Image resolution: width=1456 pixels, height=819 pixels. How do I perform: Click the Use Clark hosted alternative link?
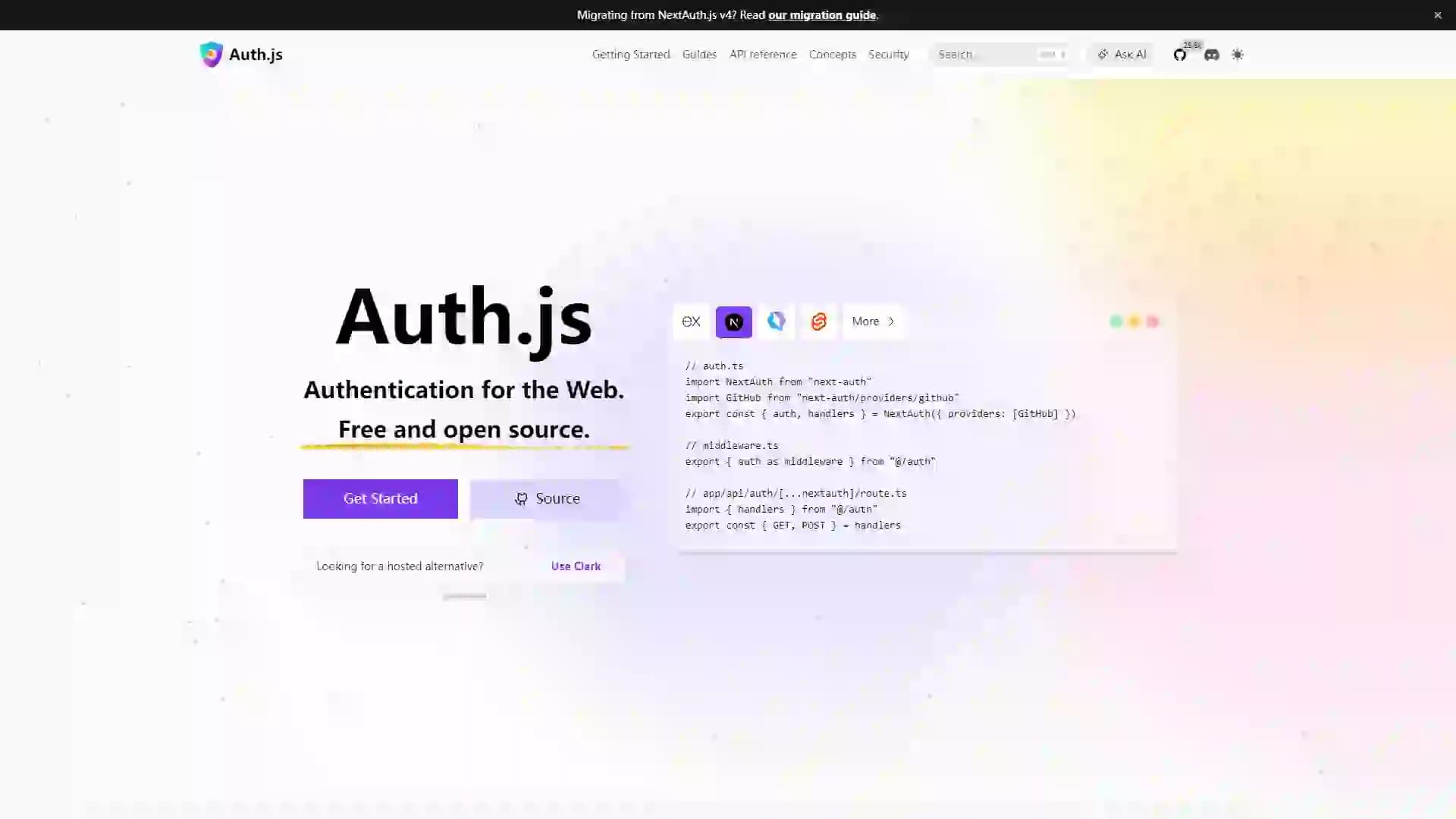click(576, 565)
